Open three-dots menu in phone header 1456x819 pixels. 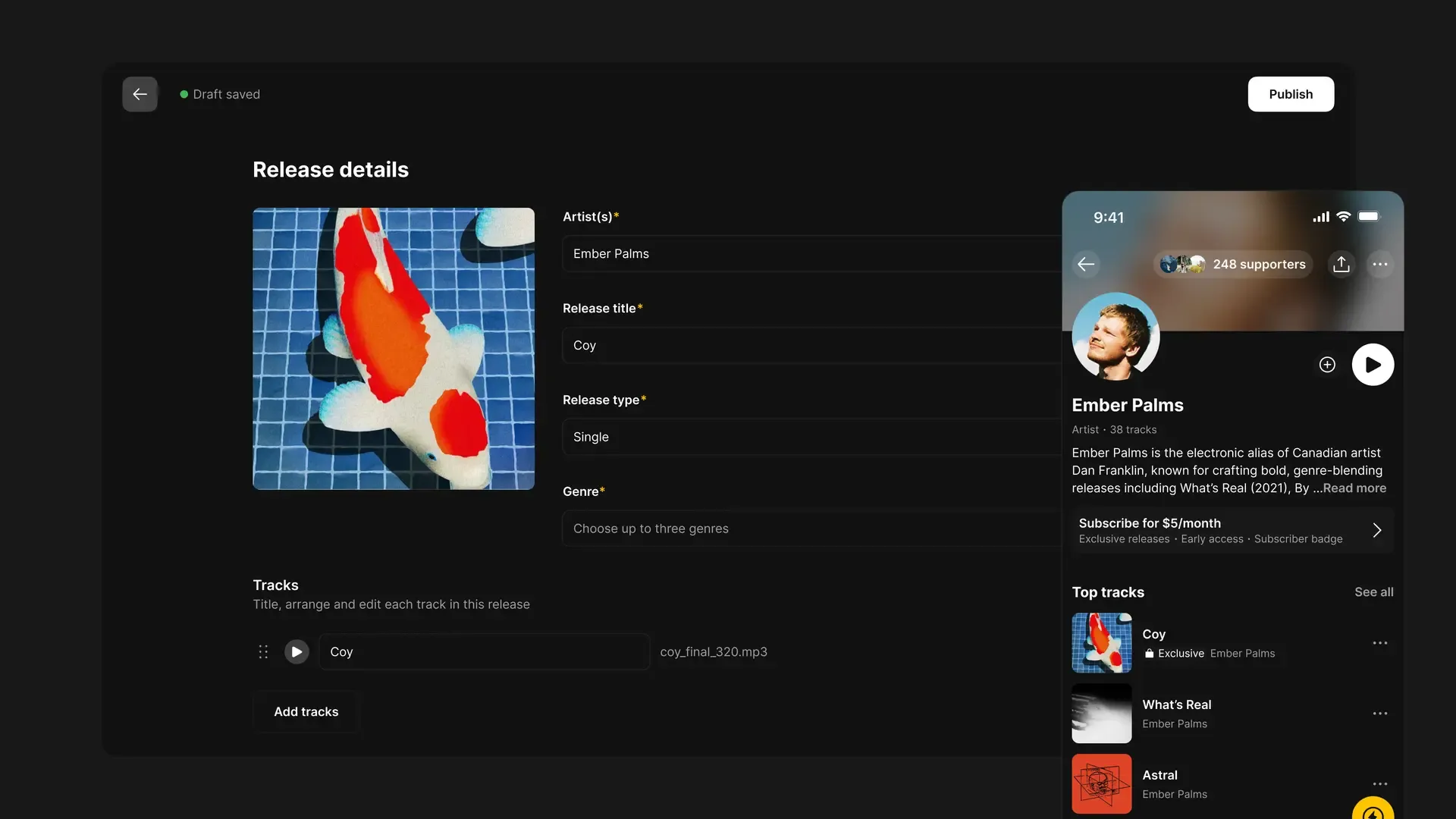[x=1379, y=264]
